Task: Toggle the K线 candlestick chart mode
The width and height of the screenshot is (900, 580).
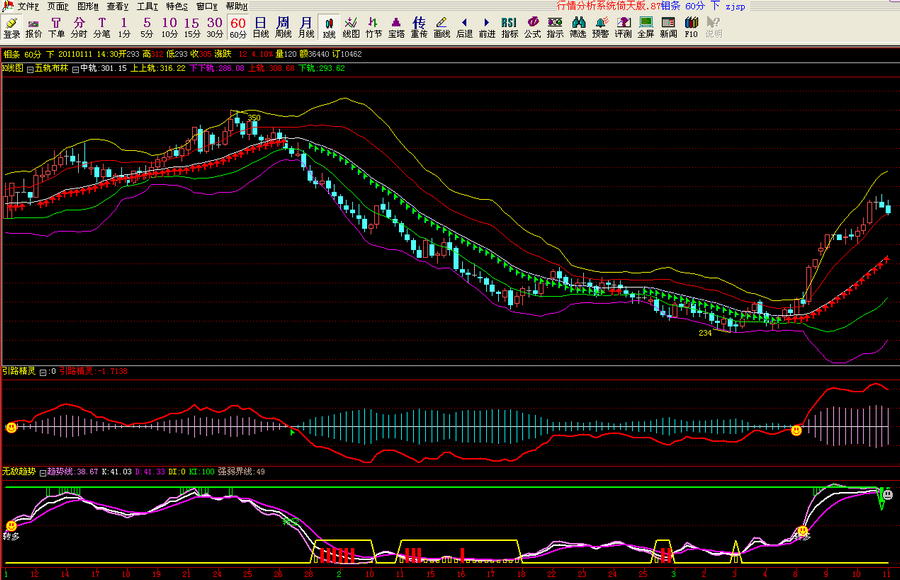Action: pyautogui.click(x=328, y=27)
